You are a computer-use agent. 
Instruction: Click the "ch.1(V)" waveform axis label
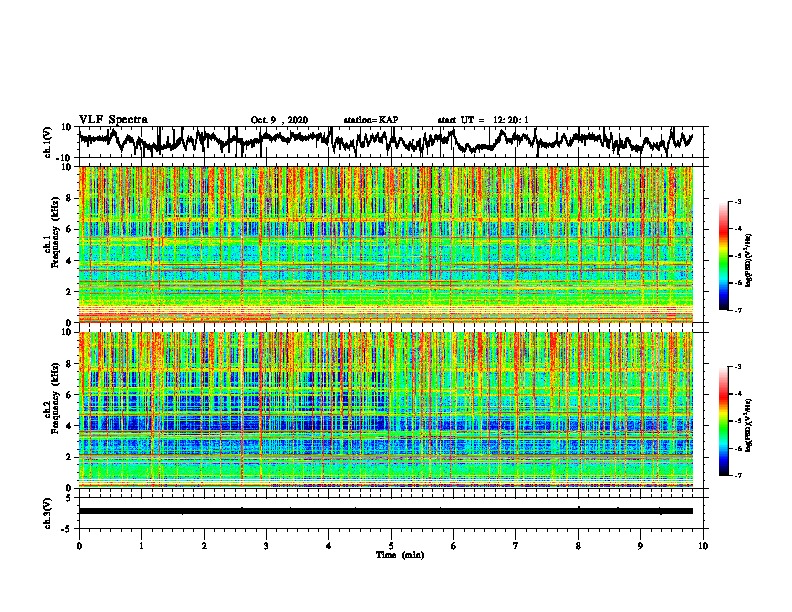(49, 142)
